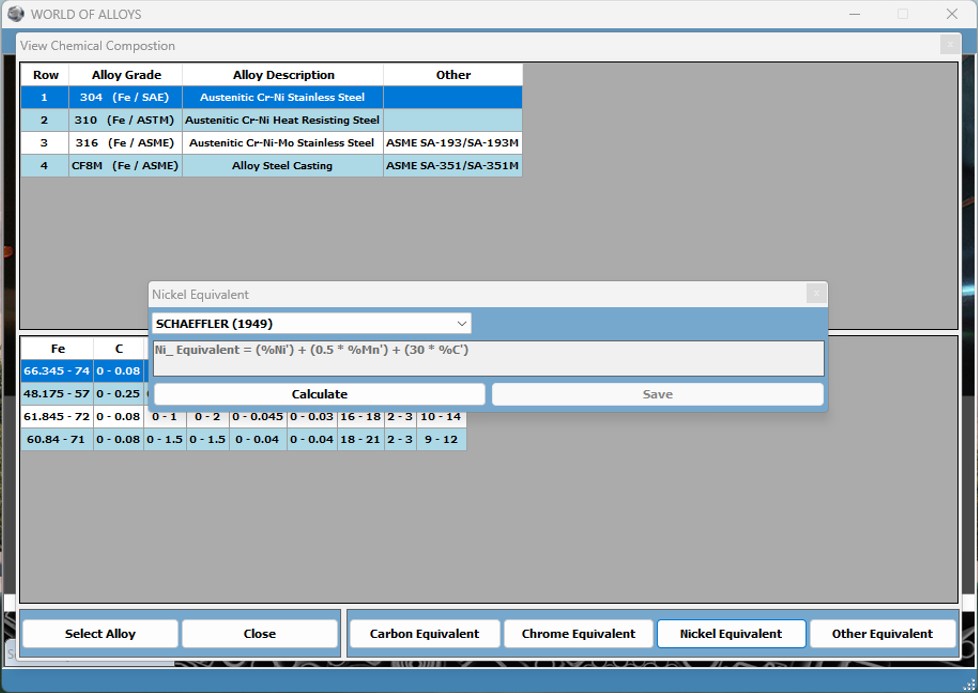
Task: Click Fe value 48.175 - 57
Action: coord(57,394)
